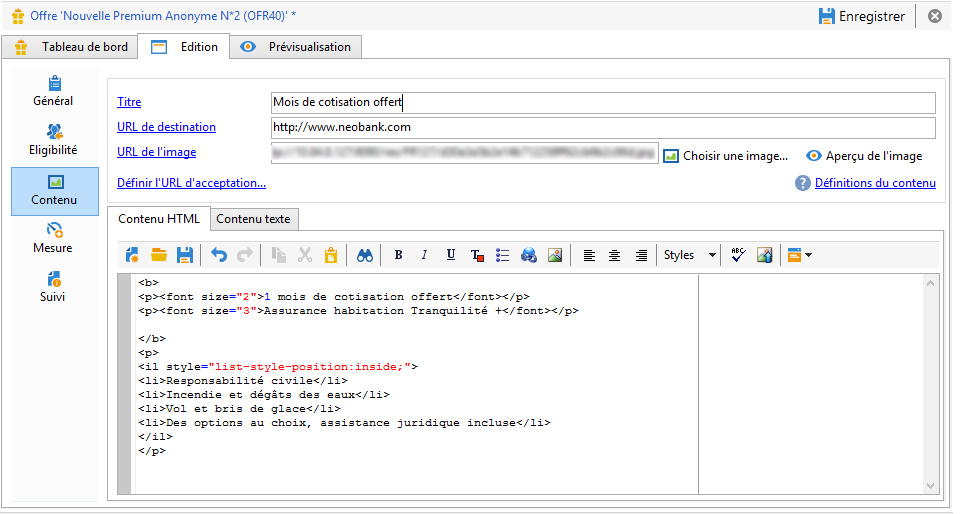Expand the layout icon's dropdown arrow
The height and width of the screenshot is (514, 963).
point(808,255)
